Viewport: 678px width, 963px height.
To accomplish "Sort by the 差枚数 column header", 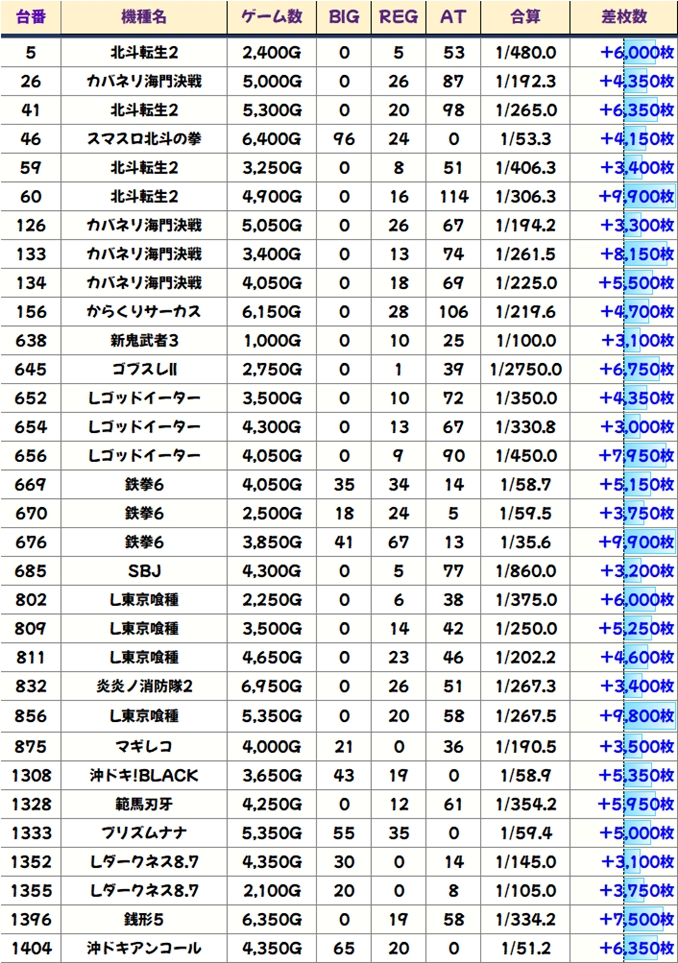I will 623,17.
